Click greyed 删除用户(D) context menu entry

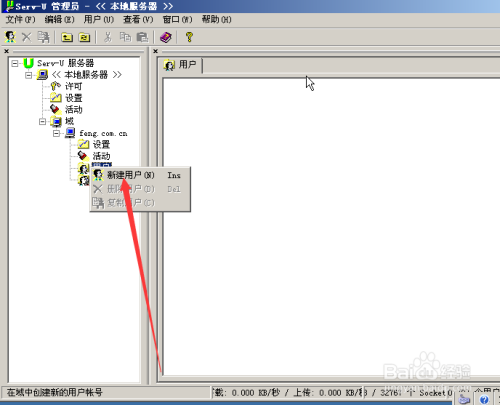140,189
